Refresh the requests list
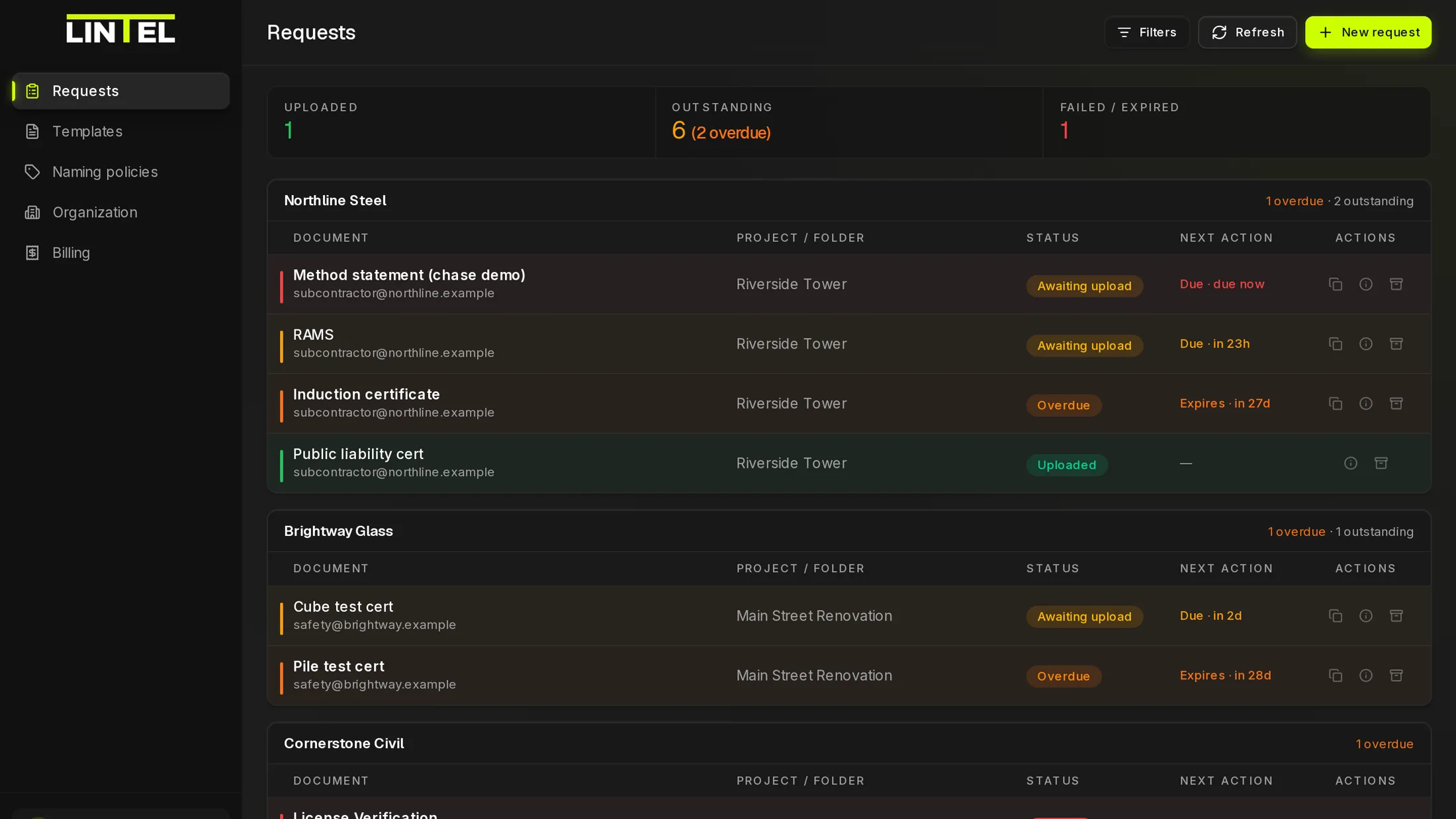 coord(1248,32)
